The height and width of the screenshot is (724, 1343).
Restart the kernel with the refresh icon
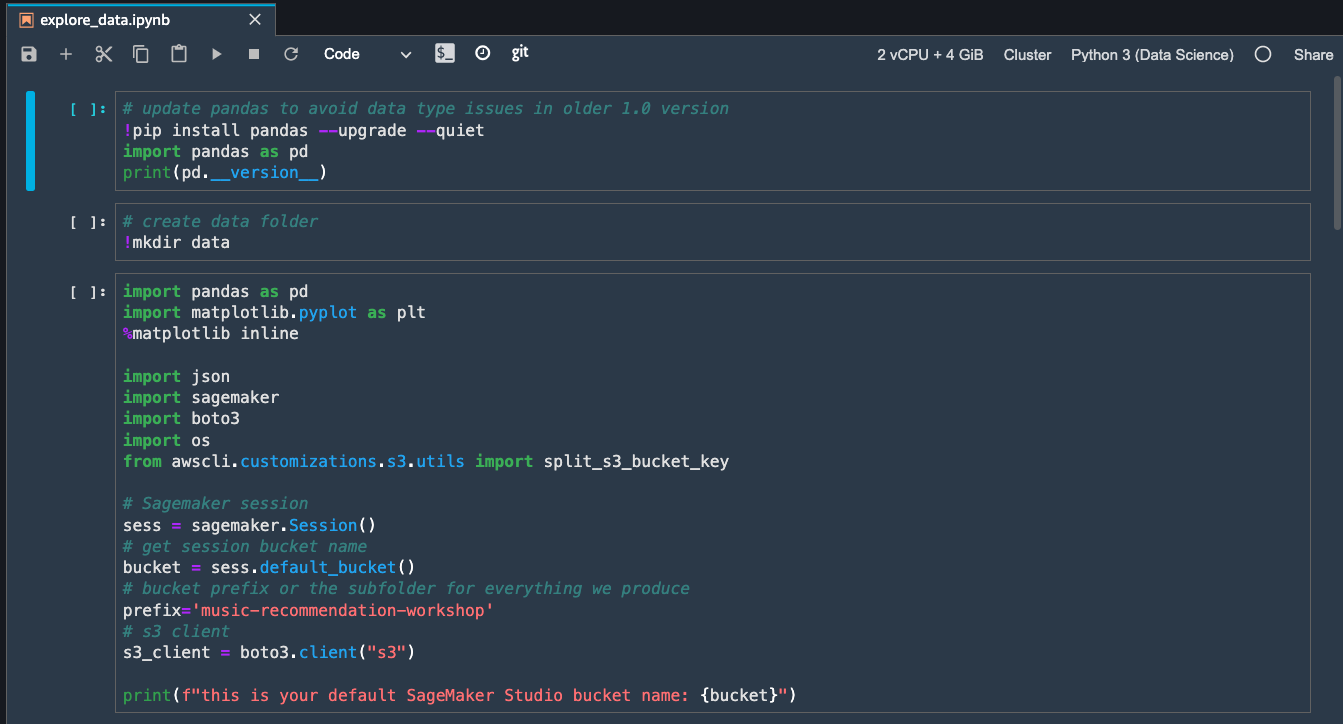291,55
